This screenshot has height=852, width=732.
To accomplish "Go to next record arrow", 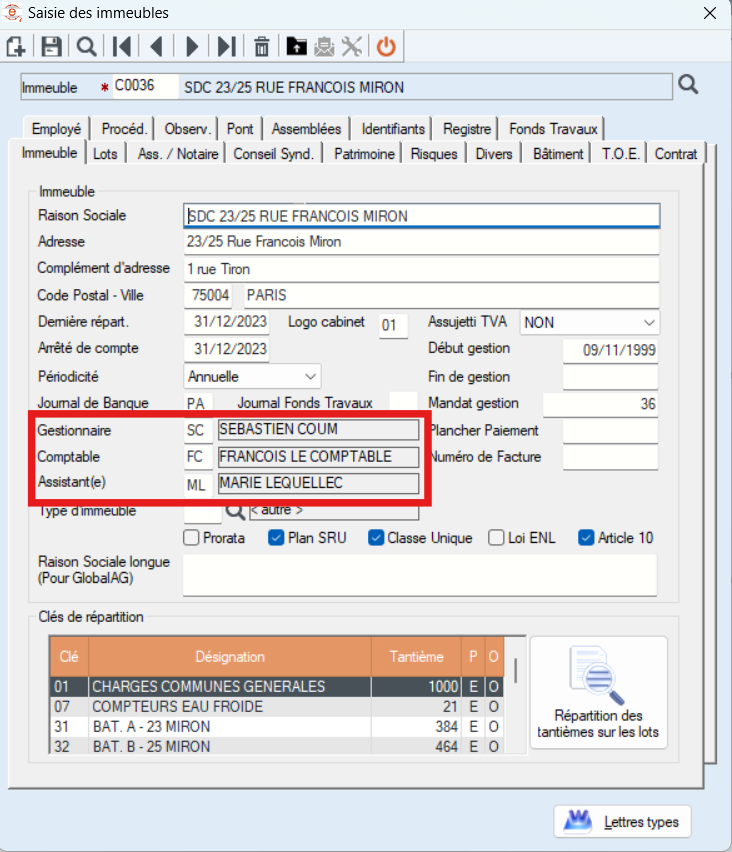I will point(192,47).
